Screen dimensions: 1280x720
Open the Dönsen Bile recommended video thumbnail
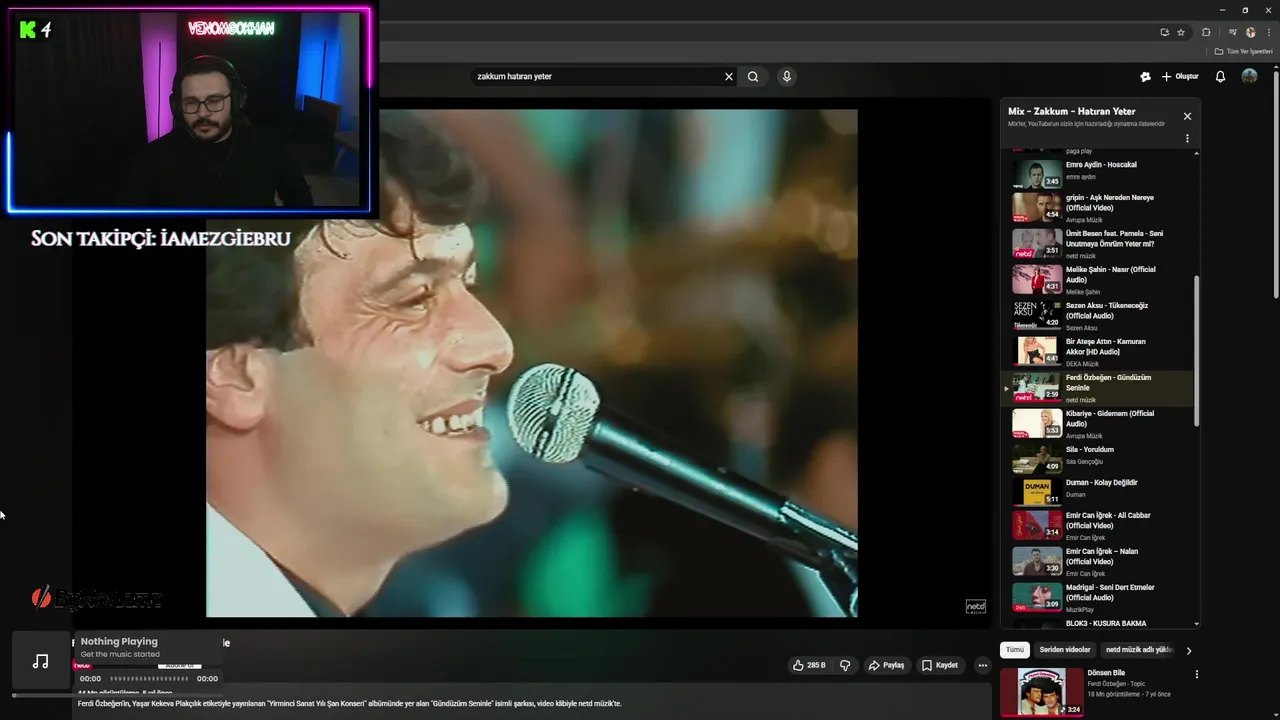[x=1042, y=691]
